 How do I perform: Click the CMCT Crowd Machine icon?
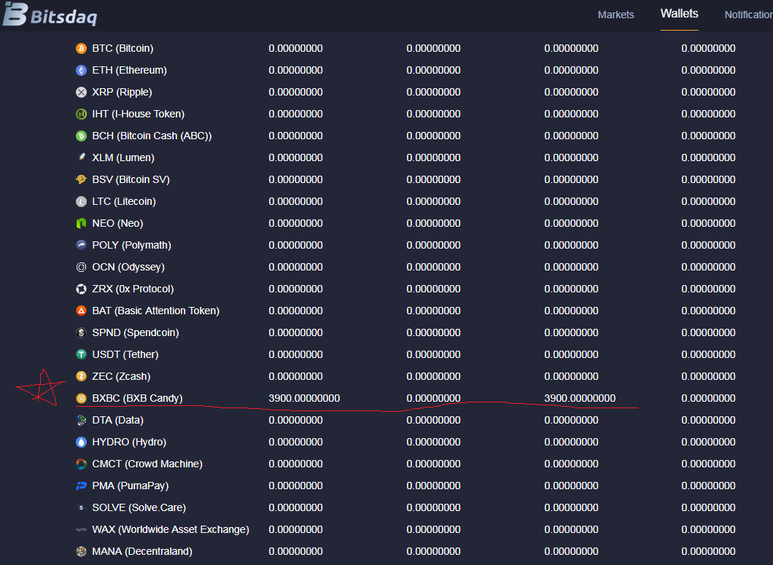[81, 464]
